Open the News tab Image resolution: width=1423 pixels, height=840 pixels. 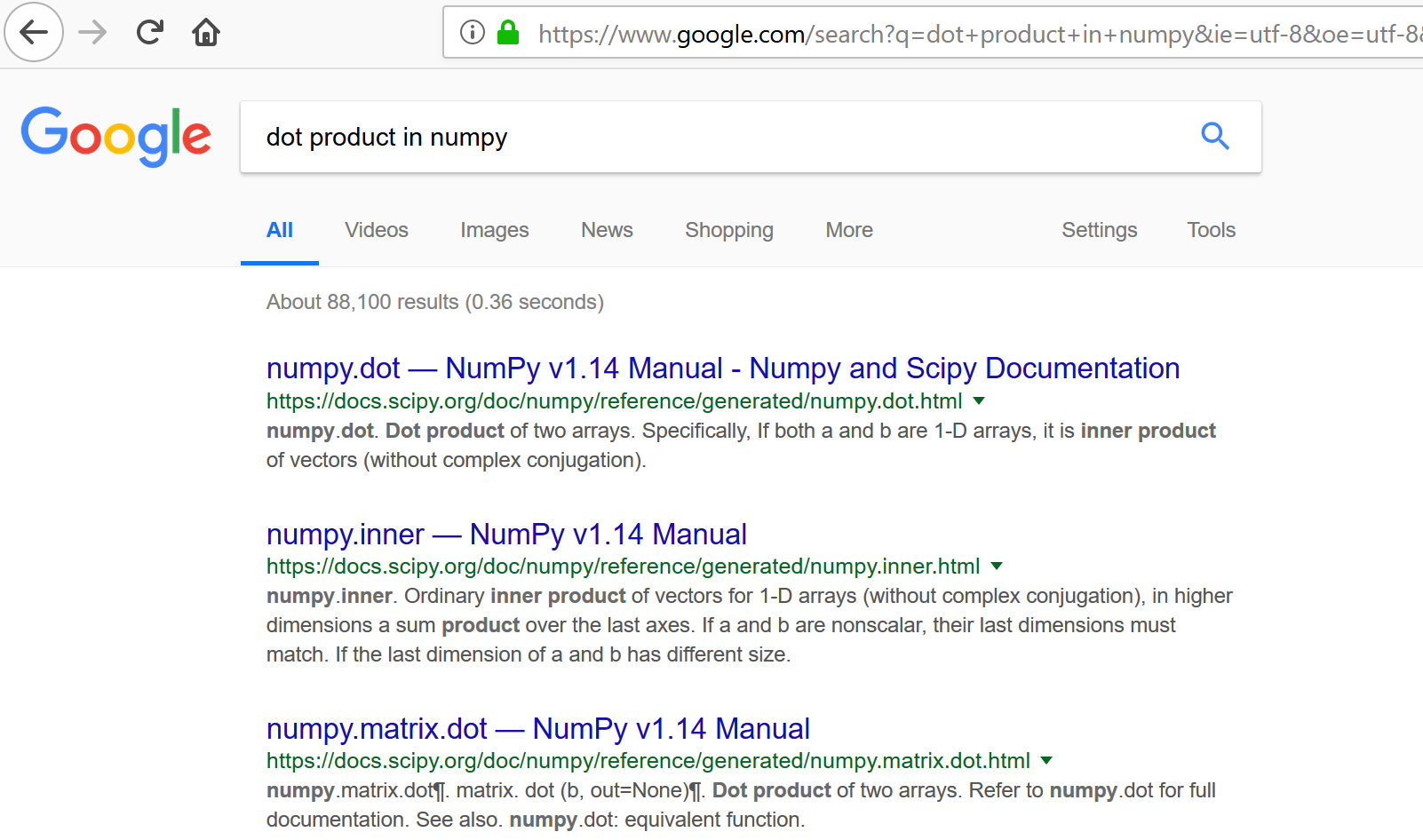click(607, 230)
